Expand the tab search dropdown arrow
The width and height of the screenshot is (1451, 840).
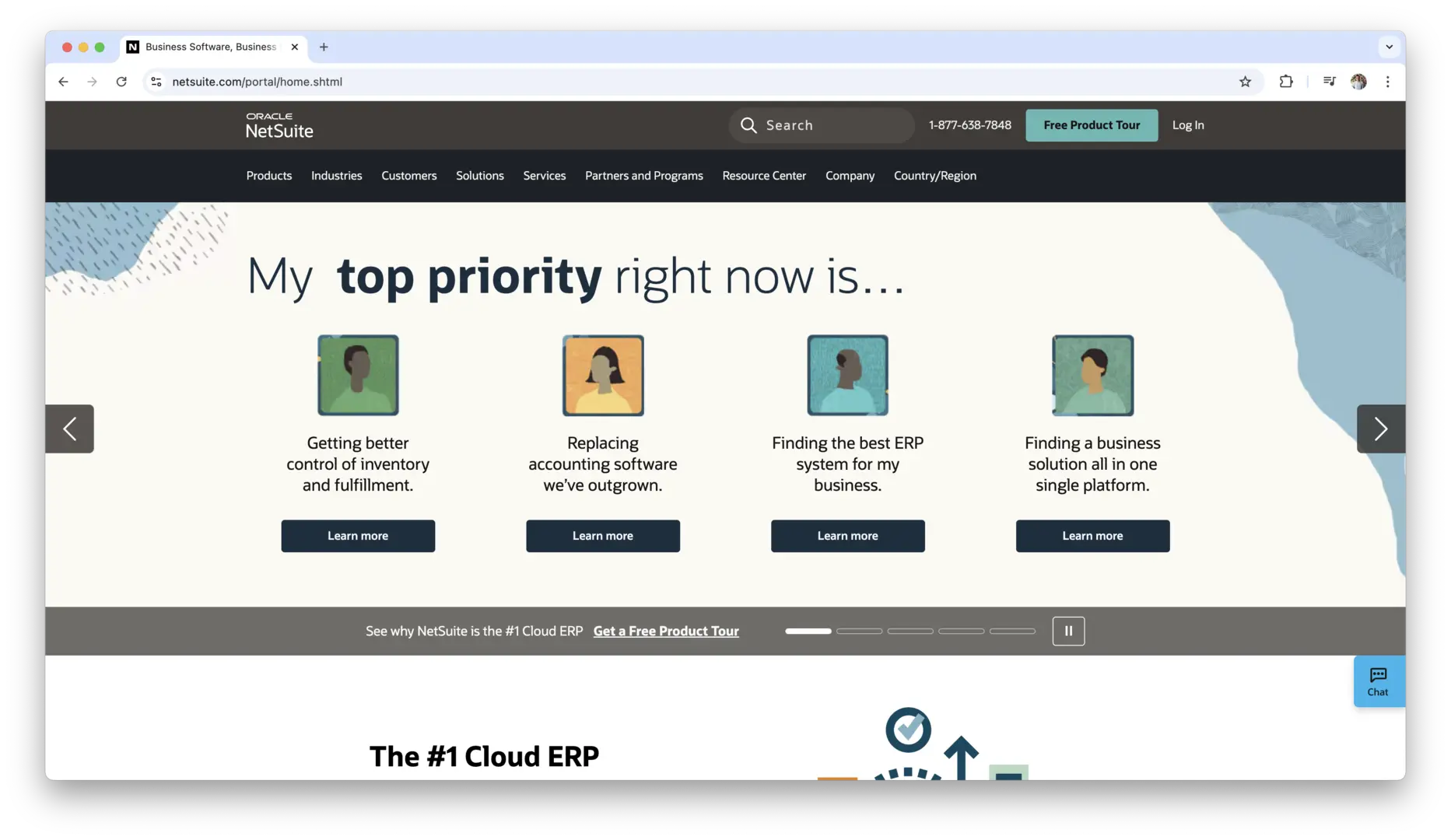pyautogui.click(x=1389, y=47)
